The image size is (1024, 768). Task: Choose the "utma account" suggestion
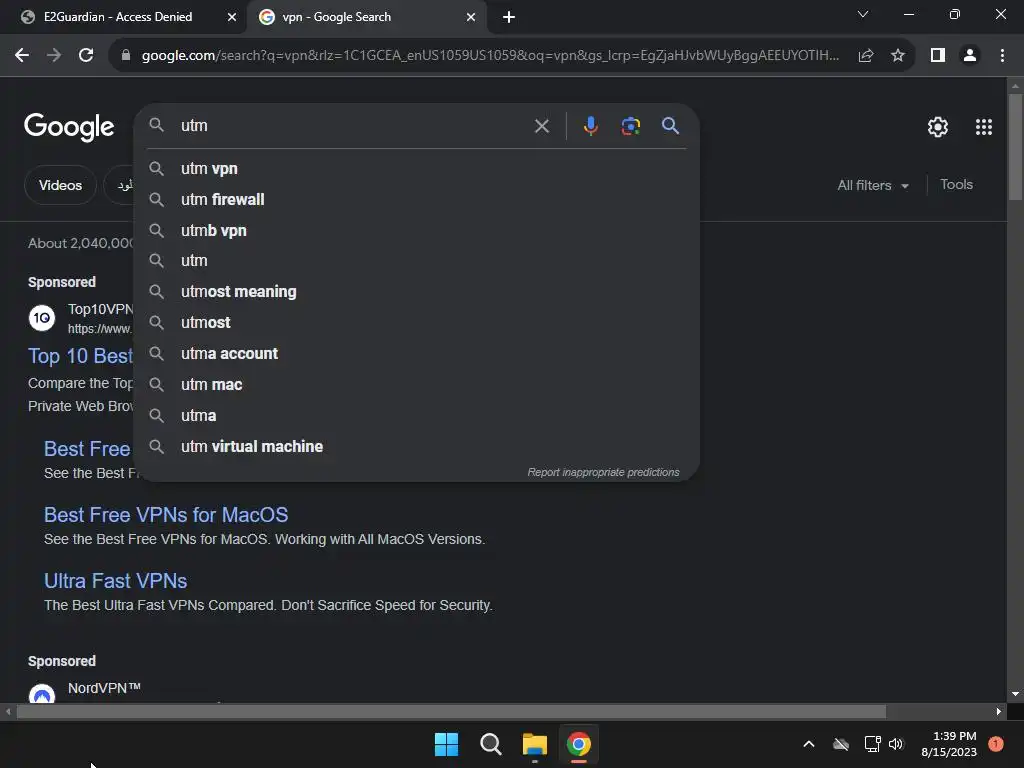pos(417,353)
